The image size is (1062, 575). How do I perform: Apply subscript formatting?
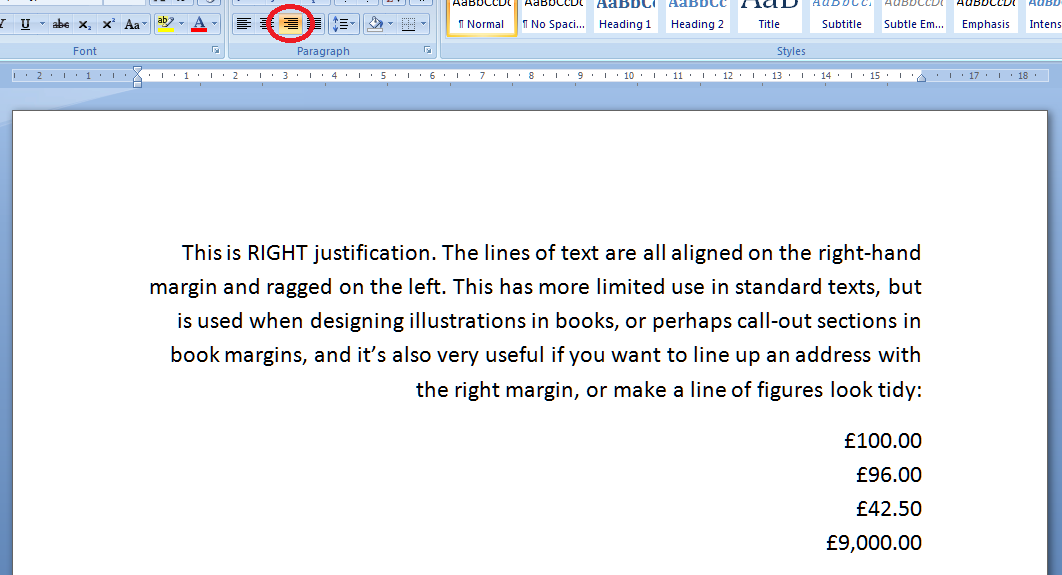tap(85, 23)
